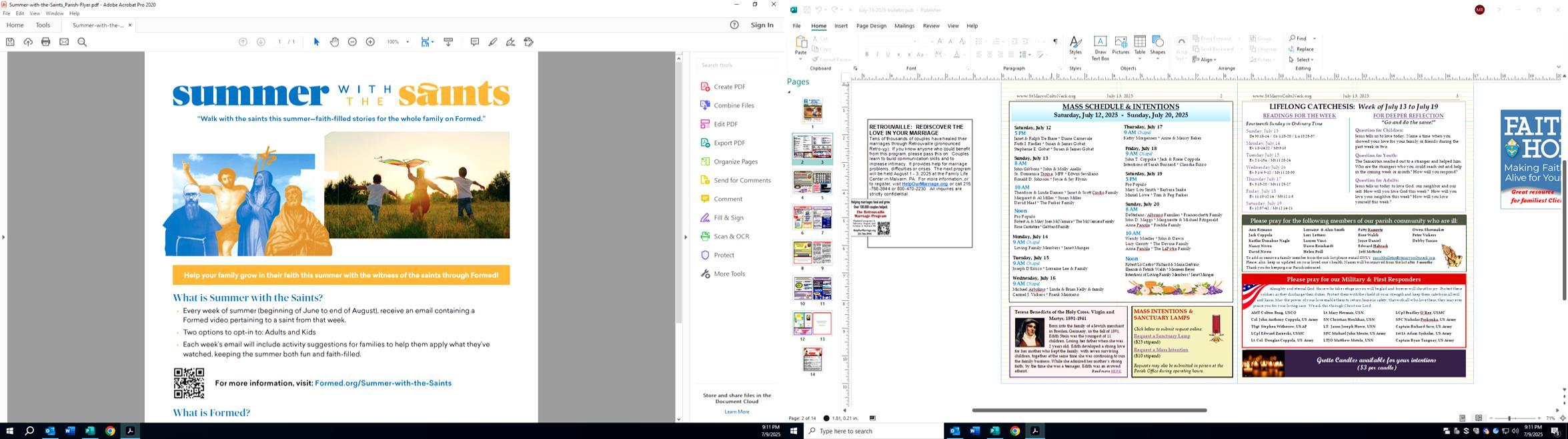
Task: Toggle Italic in Publisher Font group
Action: coord(877,55)
